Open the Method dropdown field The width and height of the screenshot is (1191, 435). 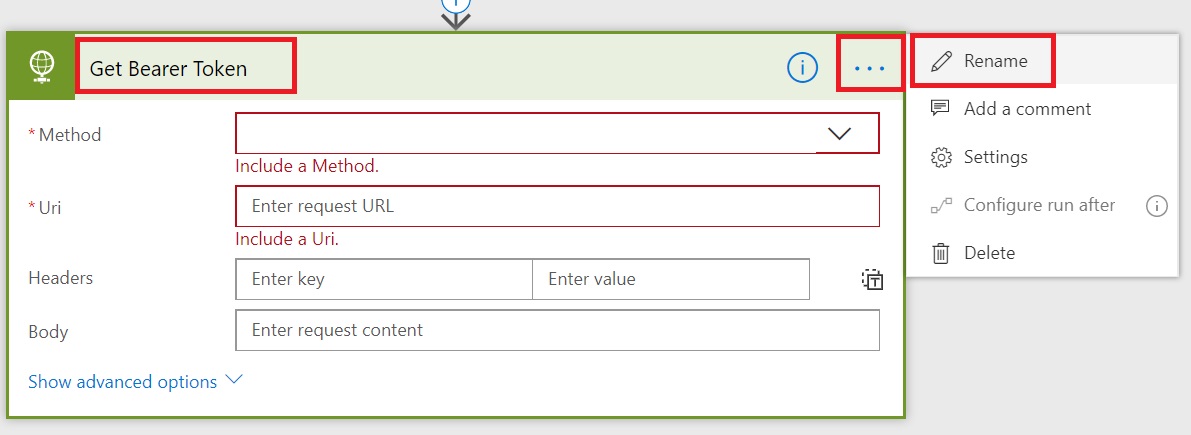pos(558,134)
